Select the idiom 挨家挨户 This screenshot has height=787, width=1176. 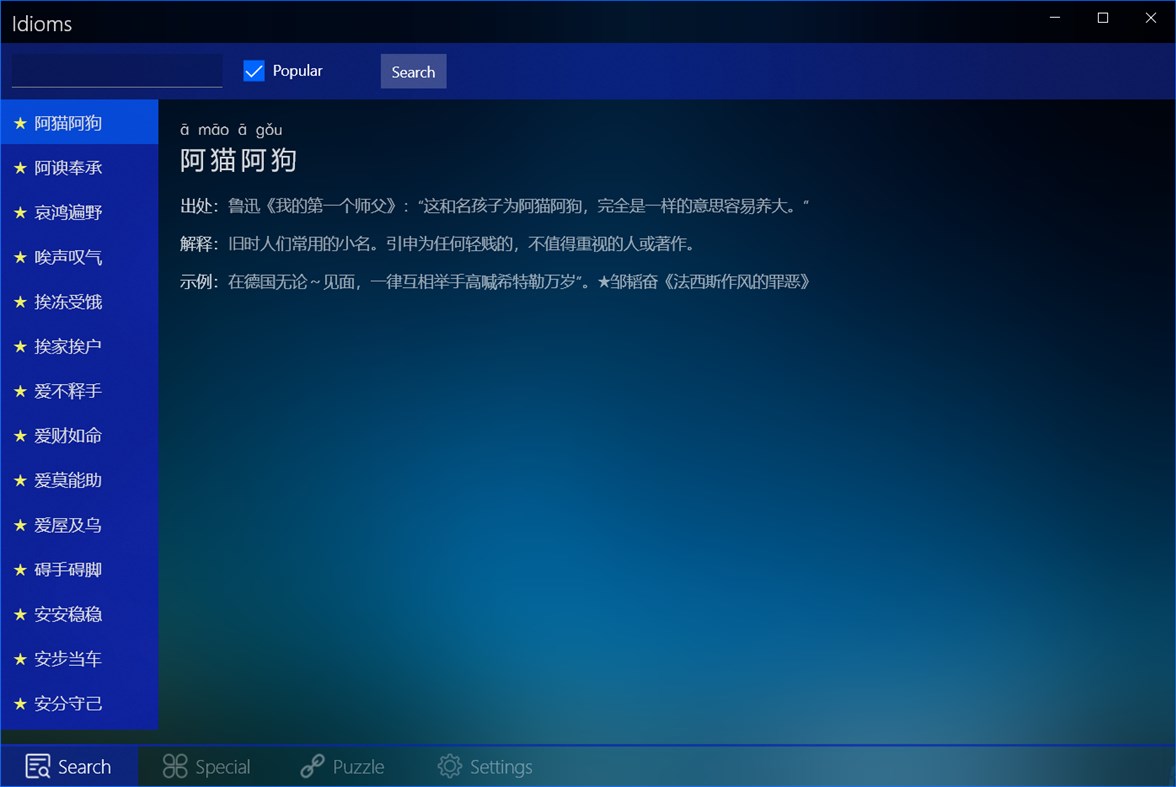(x=68, y=346)
